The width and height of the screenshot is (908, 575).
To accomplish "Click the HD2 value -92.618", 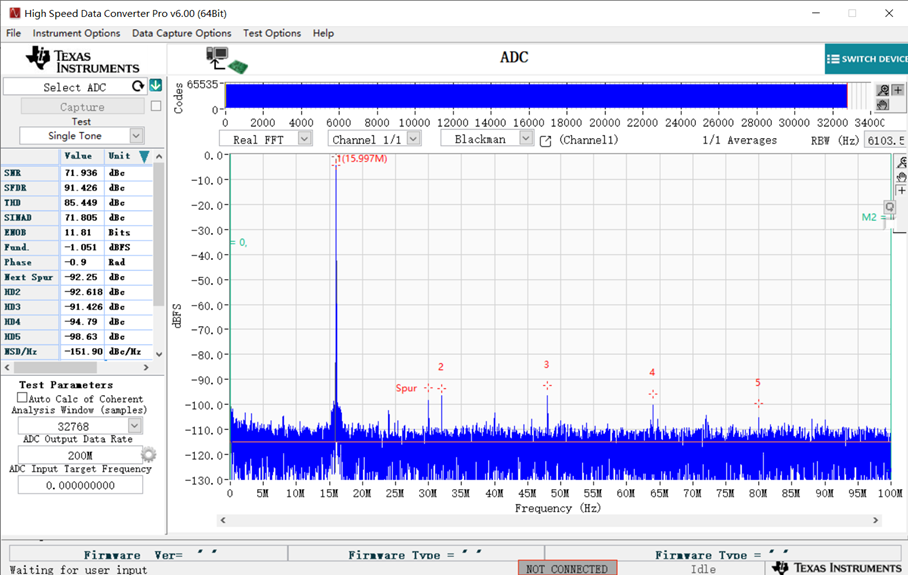I will (x=81, y=292).
